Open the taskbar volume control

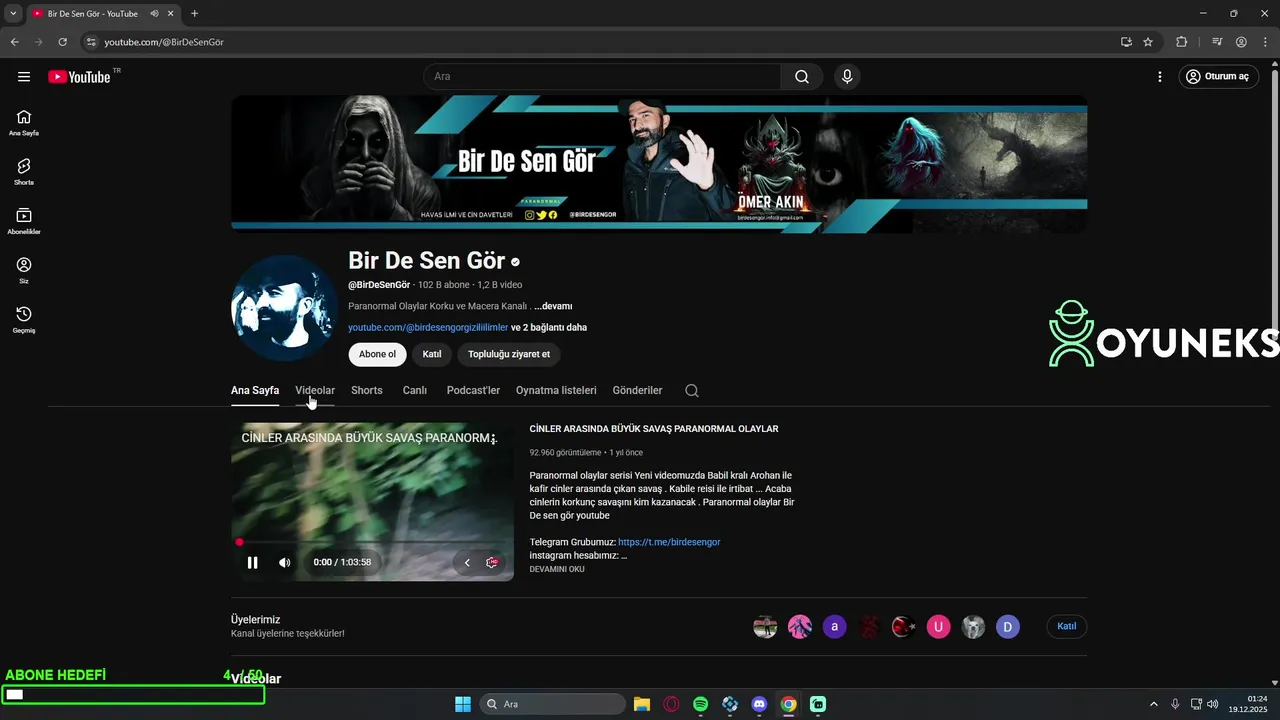pyautogui.click(x=1213, y=704)
